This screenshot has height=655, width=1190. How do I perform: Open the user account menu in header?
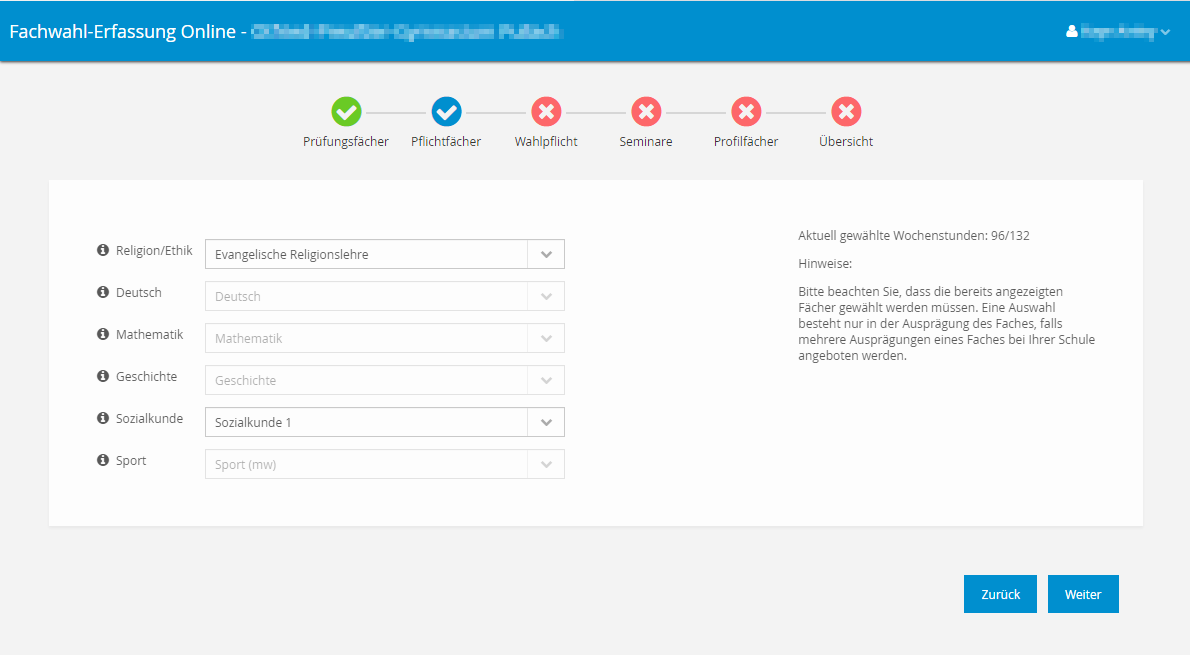[x=1118, y=32]
